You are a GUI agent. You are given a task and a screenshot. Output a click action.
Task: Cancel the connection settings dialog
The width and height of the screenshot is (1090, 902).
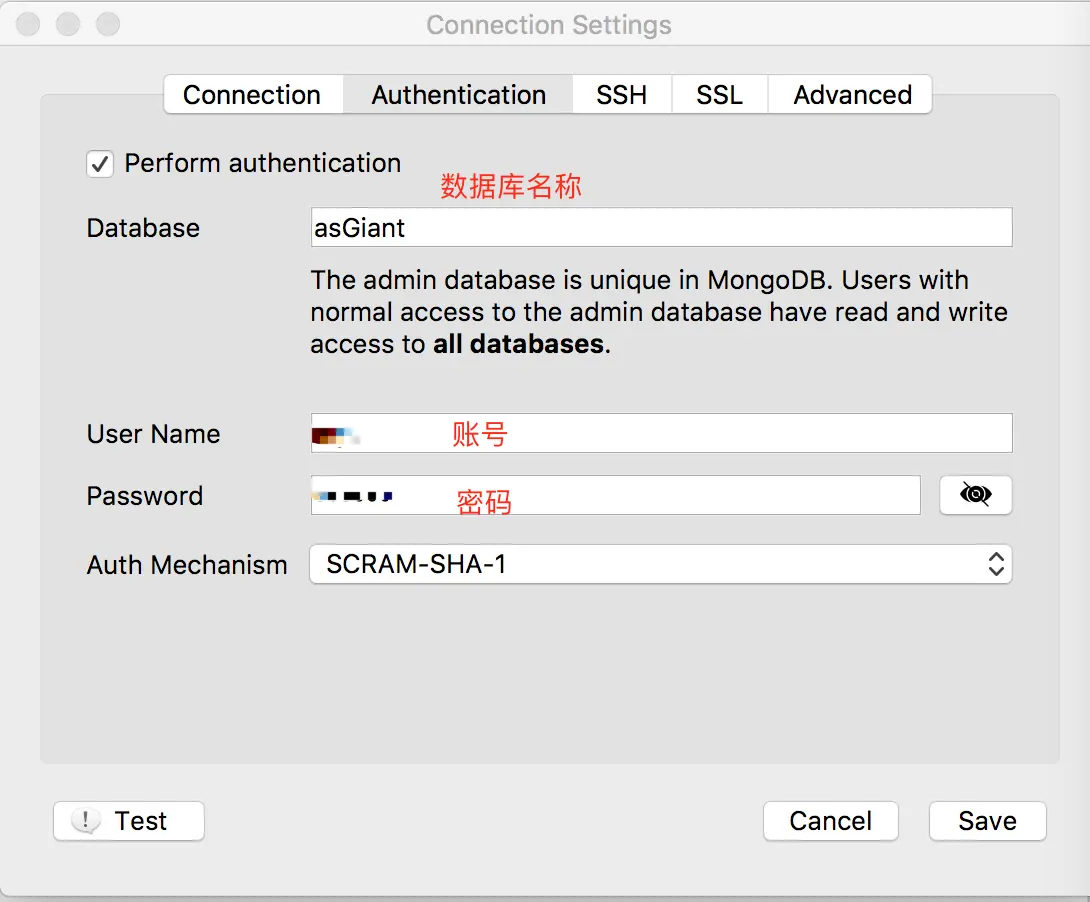(831, 821)
